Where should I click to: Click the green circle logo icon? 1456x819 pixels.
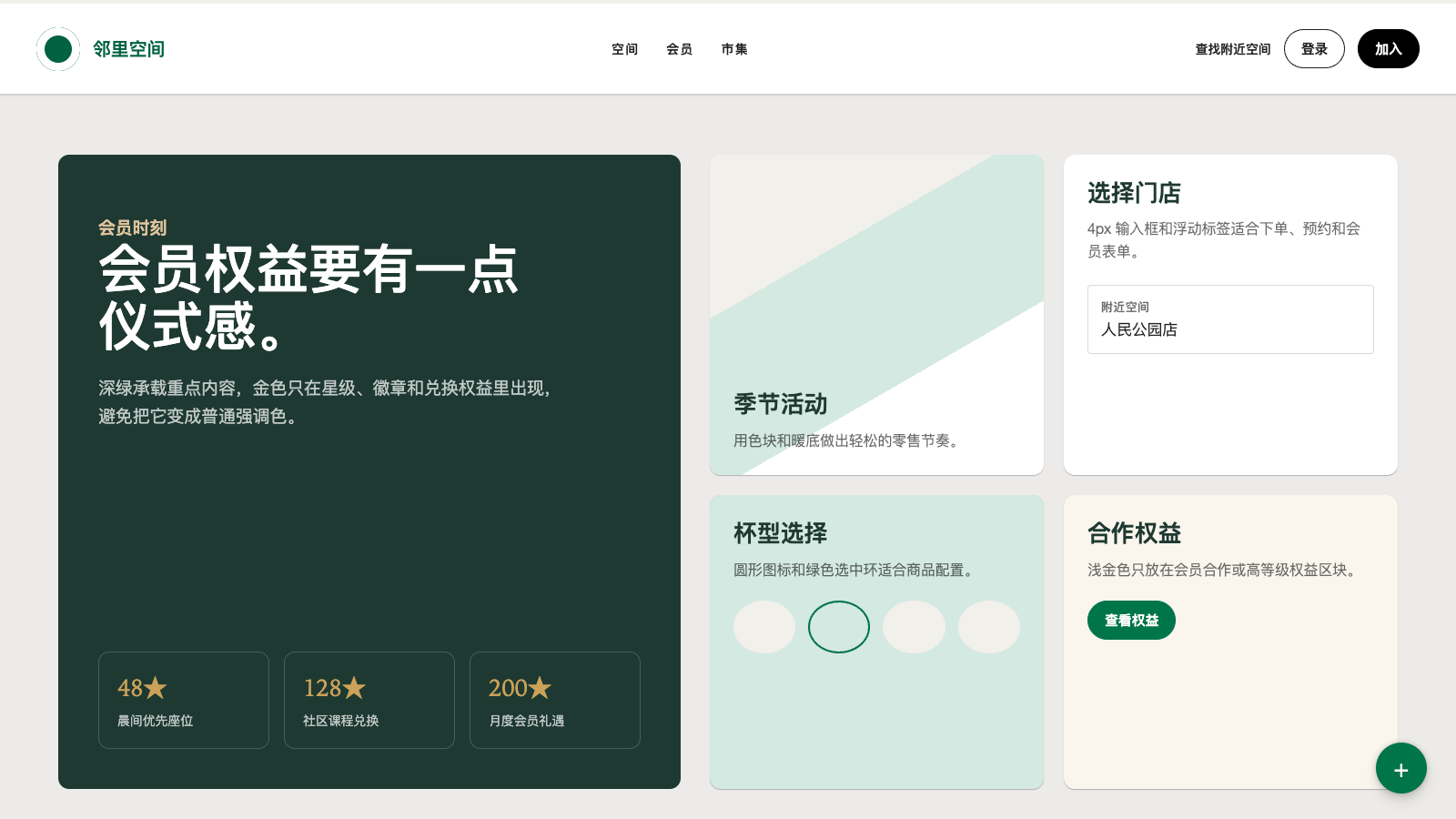[58, 49]
